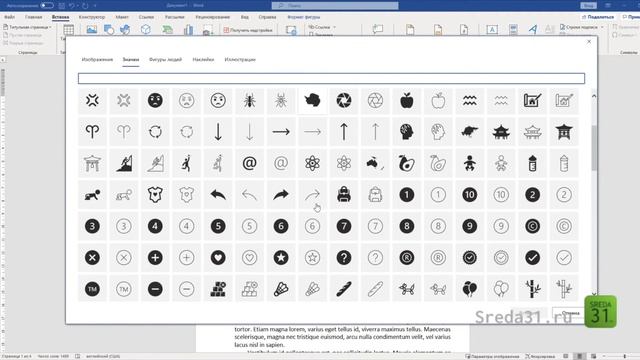Select the filled baby bodysuit icon
640x360 pixels.
point(155,195)
